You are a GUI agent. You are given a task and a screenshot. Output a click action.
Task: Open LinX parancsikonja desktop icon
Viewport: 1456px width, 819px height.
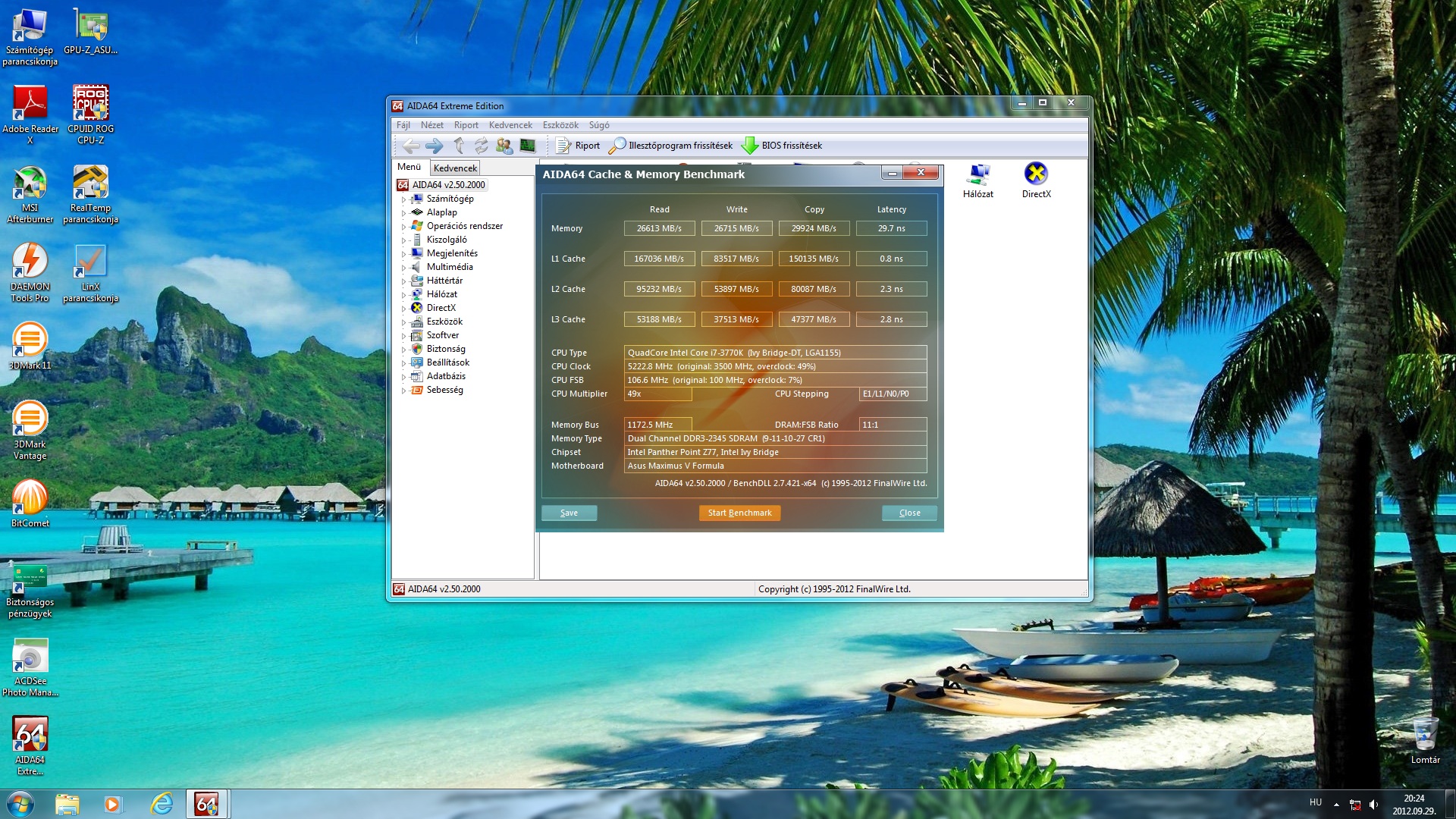pyautogui.click(x=90, y=273)
